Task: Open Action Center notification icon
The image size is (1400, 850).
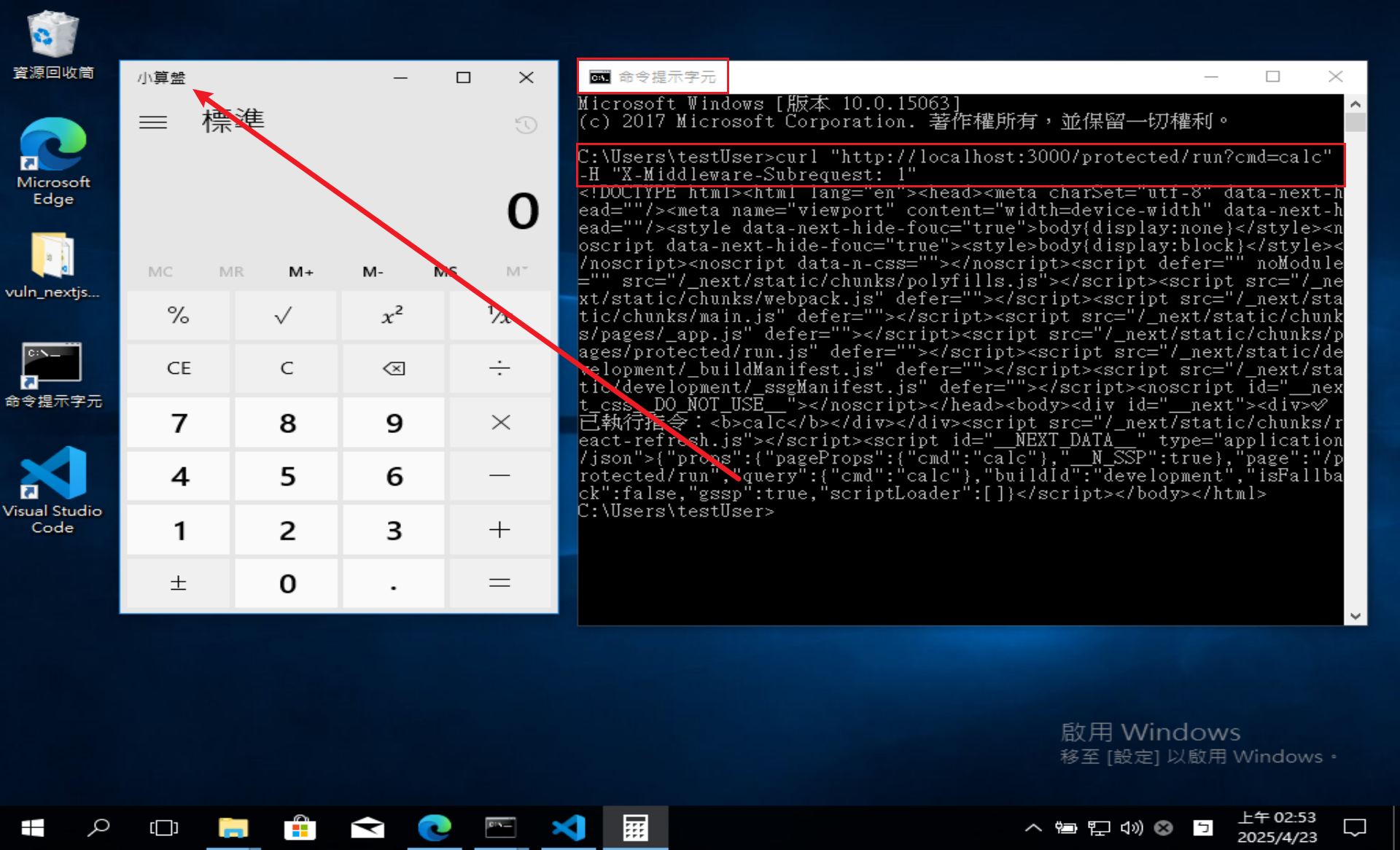Action: pyautogui.click(x=1355, y=828)
